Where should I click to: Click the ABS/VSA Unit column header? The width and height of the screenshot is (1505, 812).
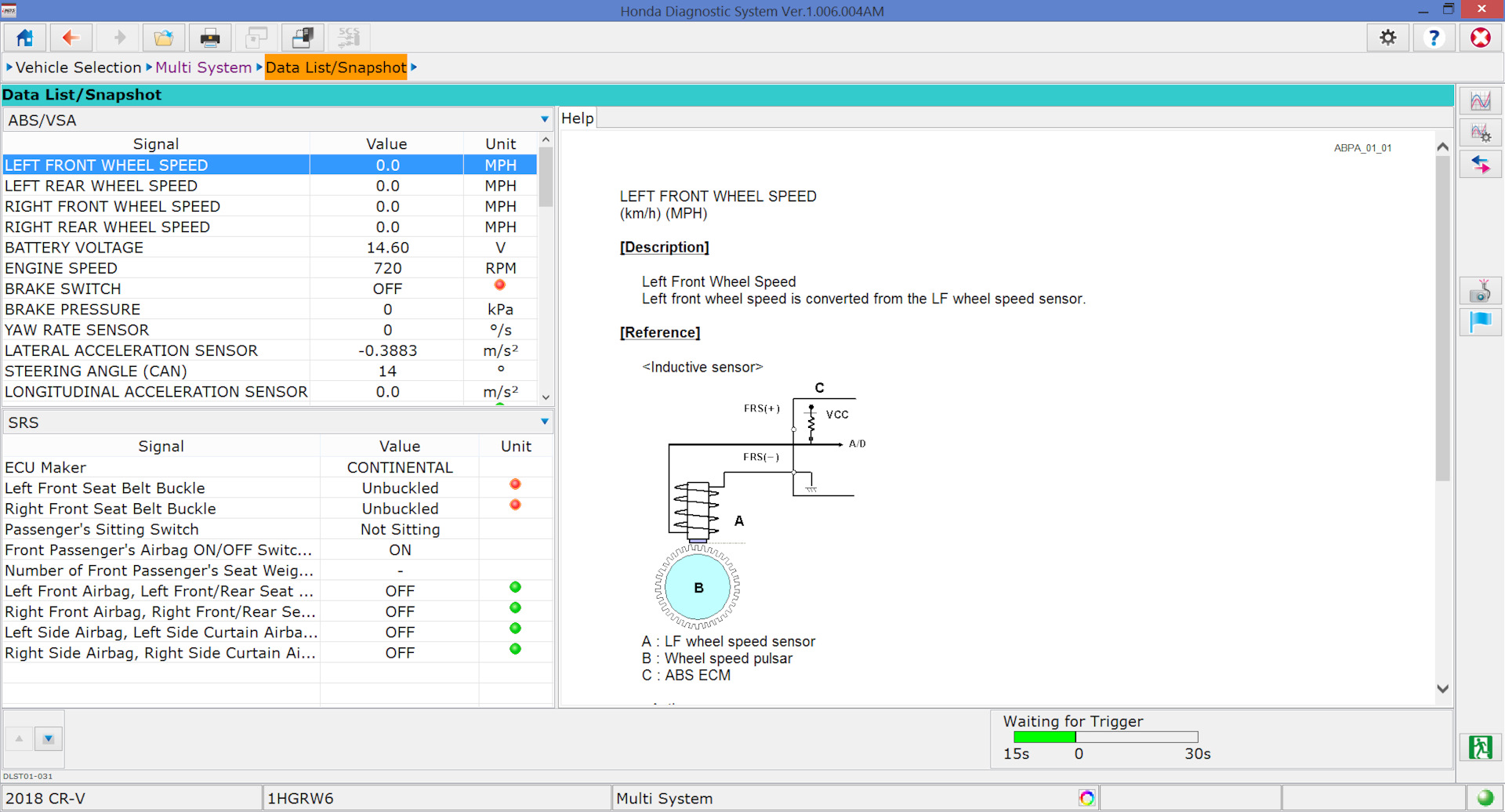click(x=500, y=143)
